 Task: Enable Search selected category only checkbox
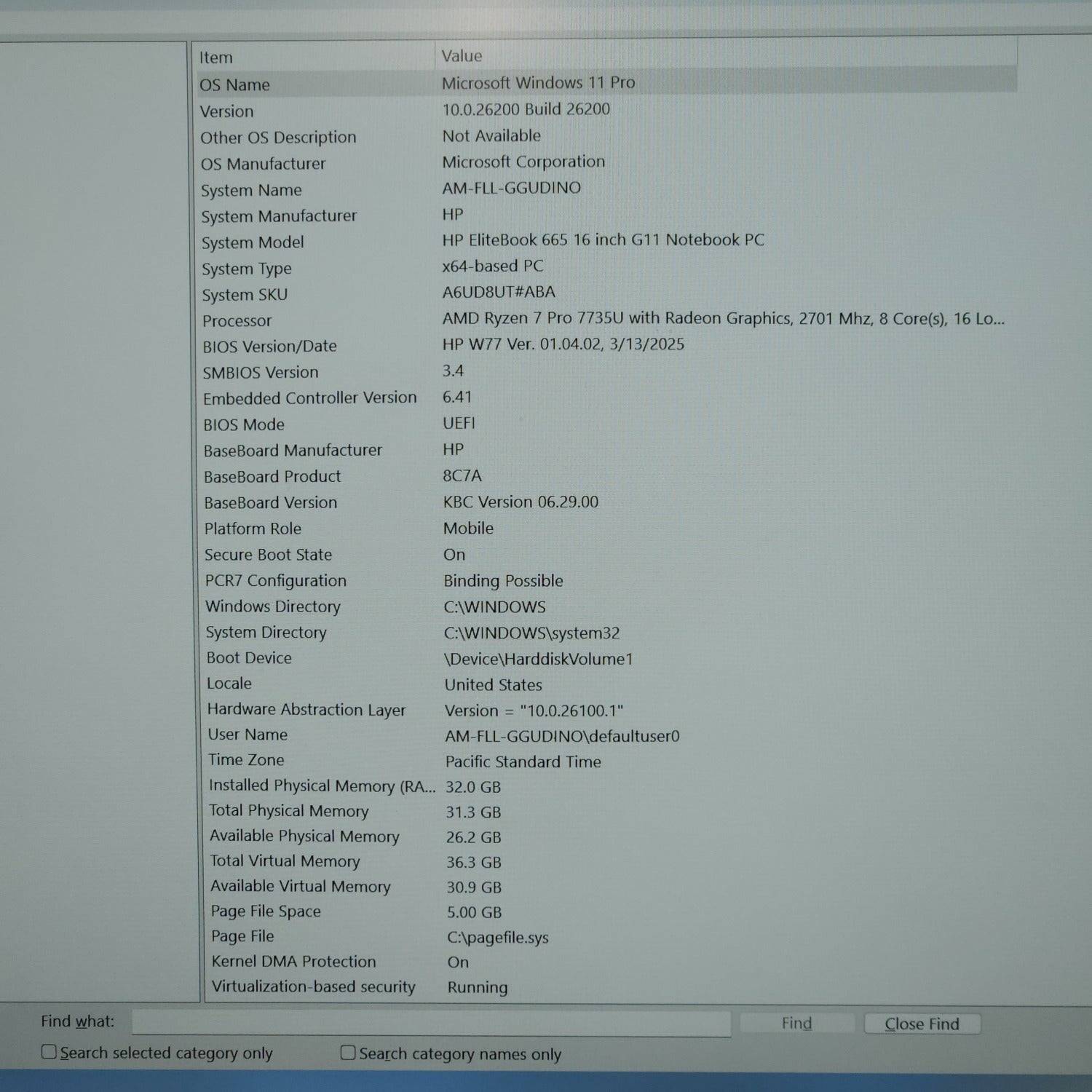click(50, 1052)
